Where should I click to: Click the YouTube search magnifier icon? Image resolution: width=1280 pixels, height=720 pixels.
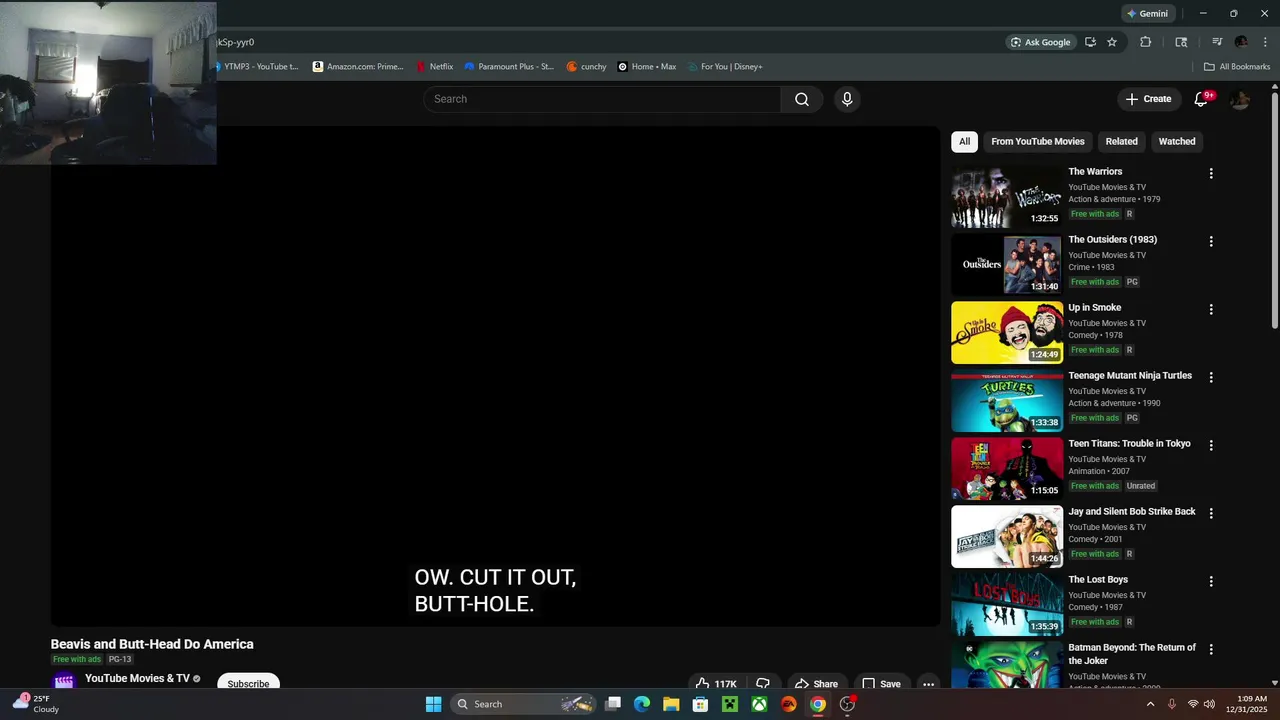(x=802, y=99)
